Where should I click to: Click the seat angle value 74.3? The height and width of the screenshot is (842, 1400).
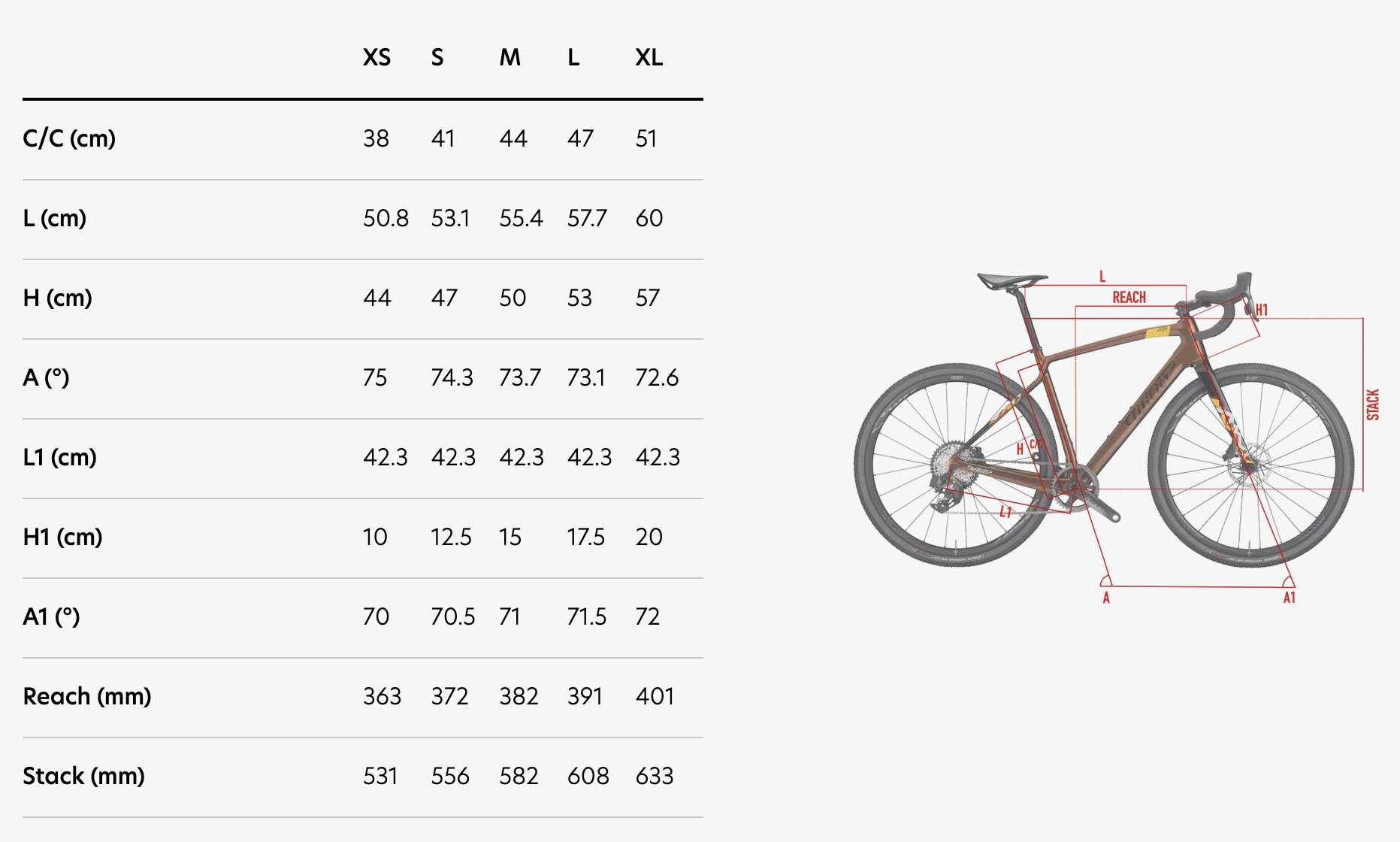tap(452, 378)
